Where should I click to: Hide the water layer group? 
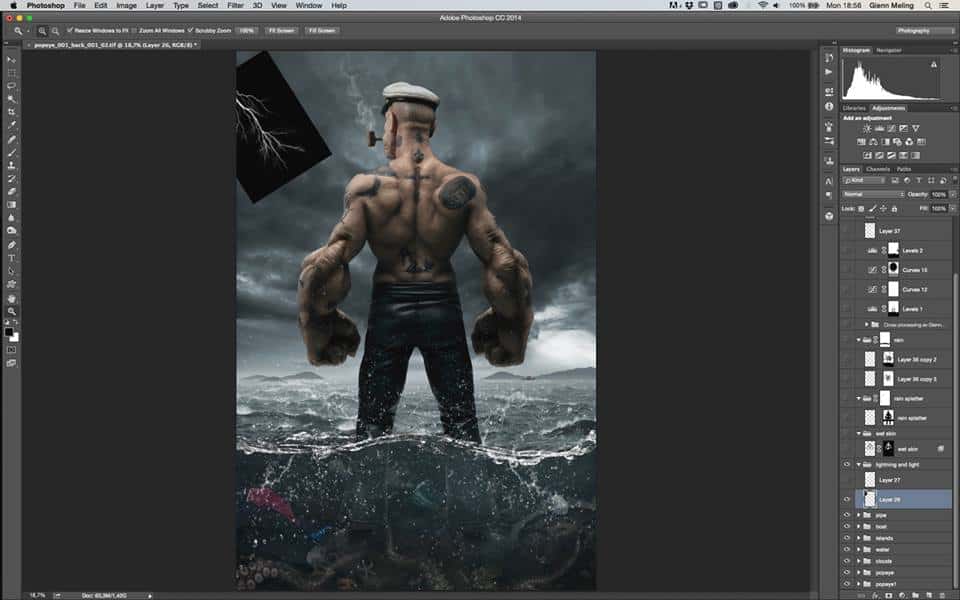[x=847, y=549]
